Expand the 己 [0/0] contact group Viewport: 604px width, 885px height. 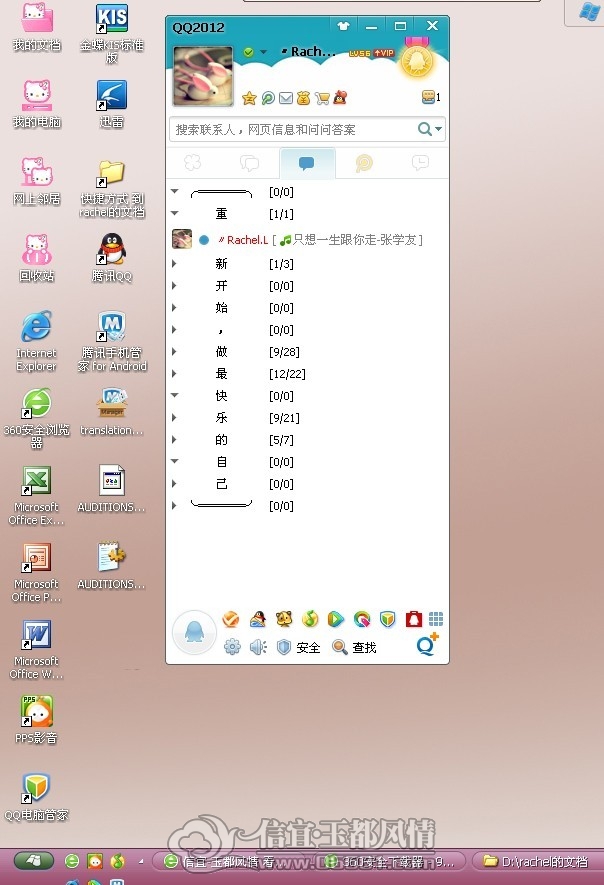point(174,484)
